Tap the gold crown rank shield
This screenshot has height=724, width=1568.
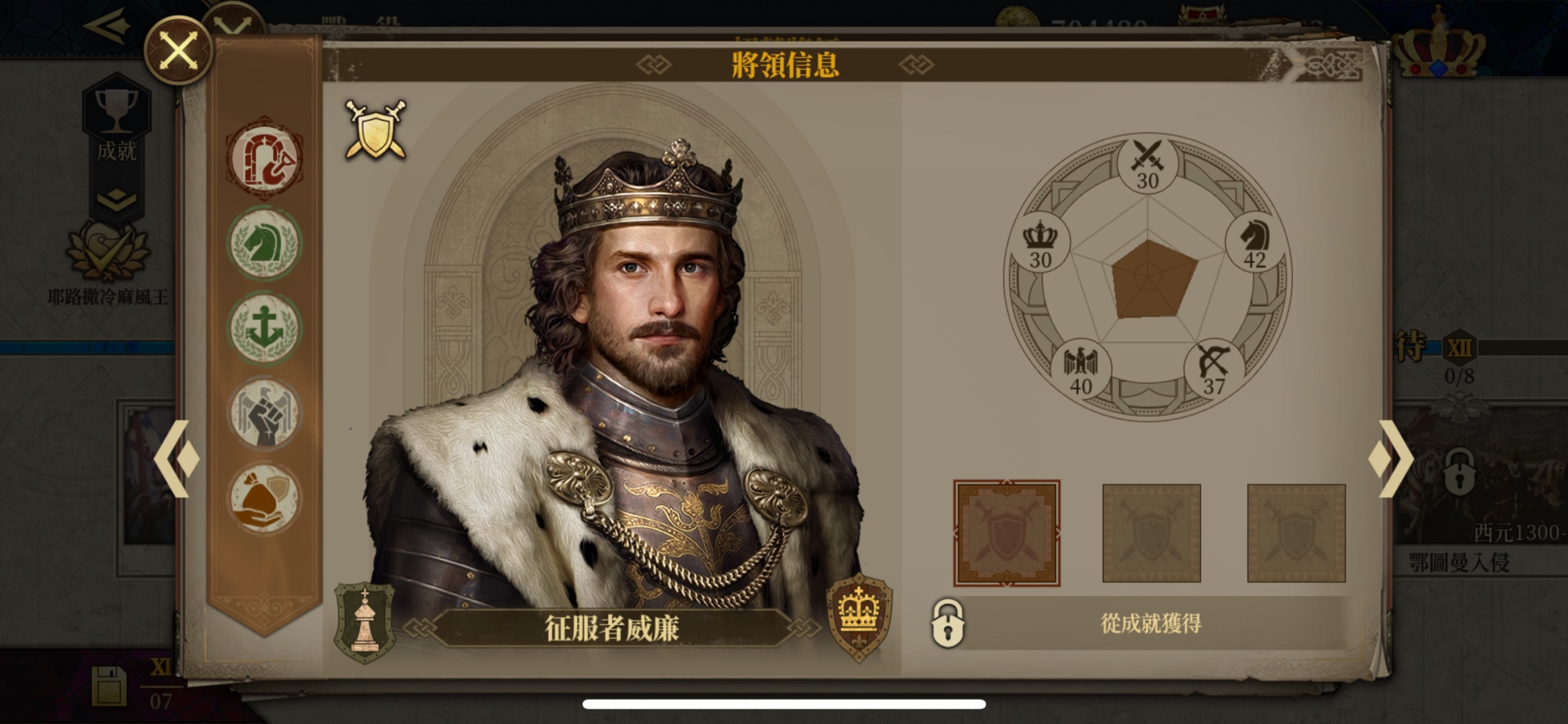pos(859,617)
